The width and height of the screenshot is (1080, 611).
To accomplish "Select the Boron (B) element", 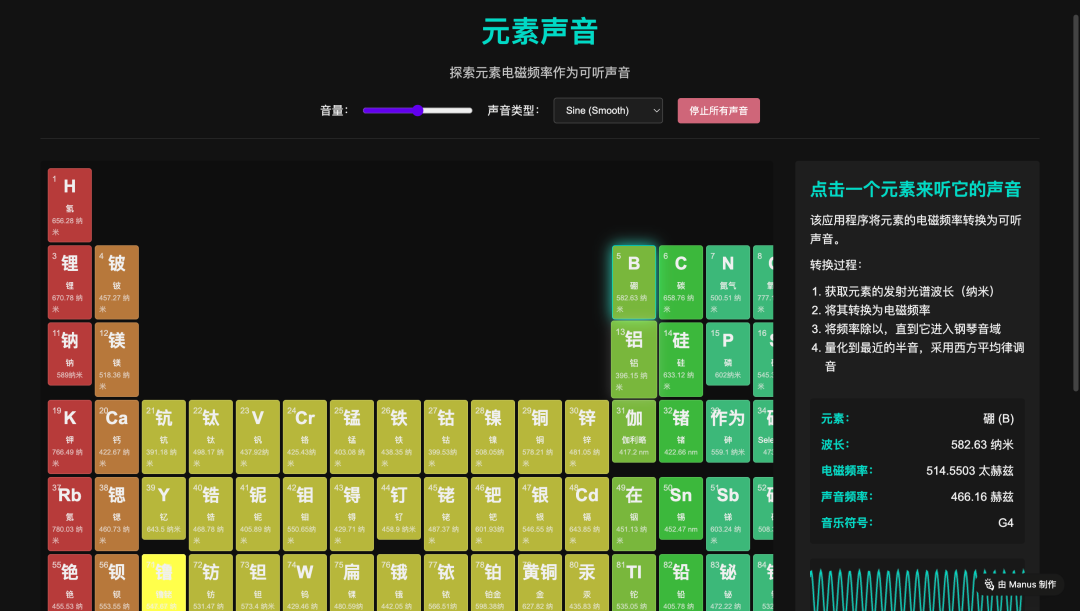I will coord(634,281).
